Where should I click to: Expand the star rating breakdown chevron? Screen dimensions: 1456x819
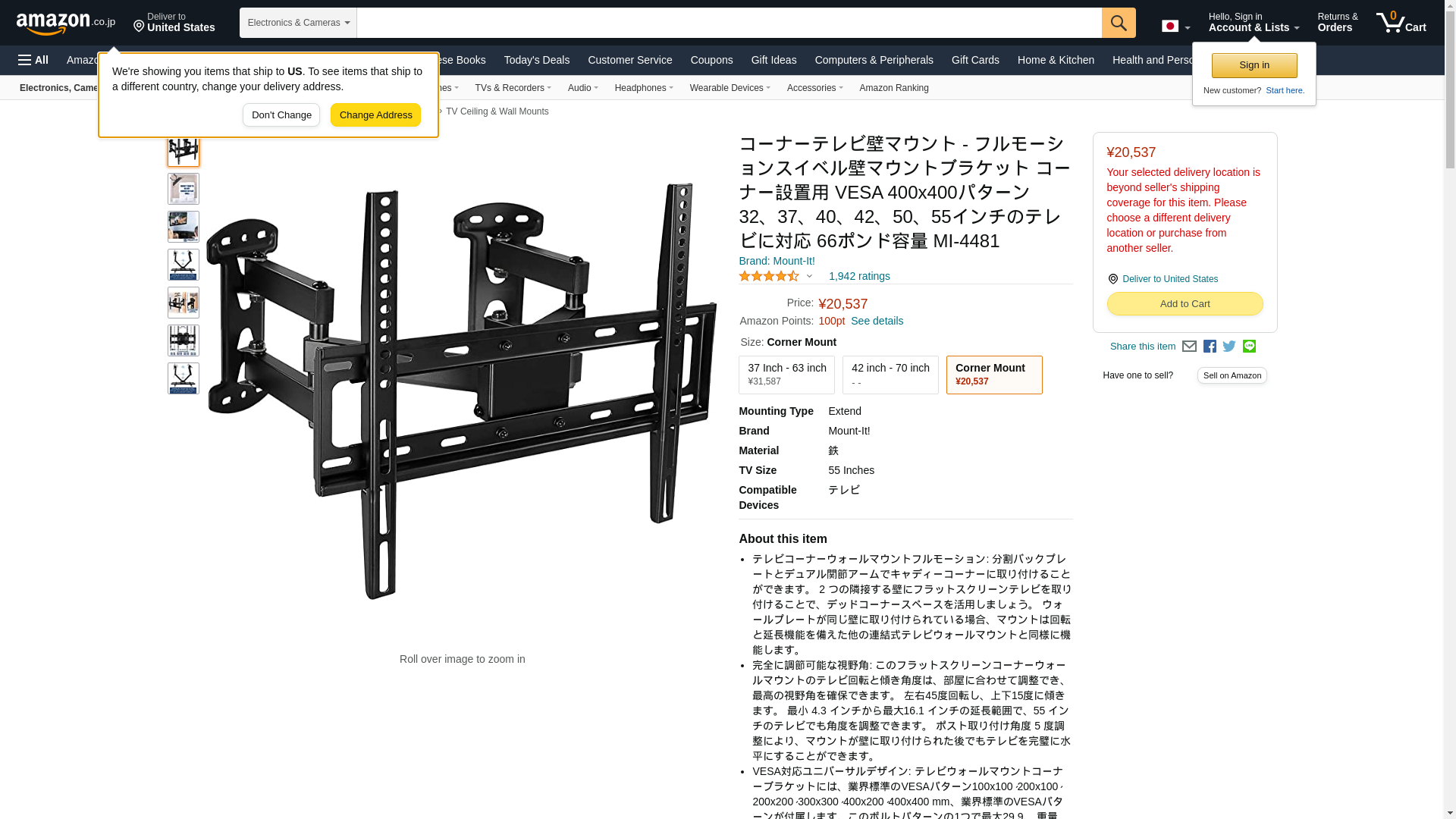(809, 277)
